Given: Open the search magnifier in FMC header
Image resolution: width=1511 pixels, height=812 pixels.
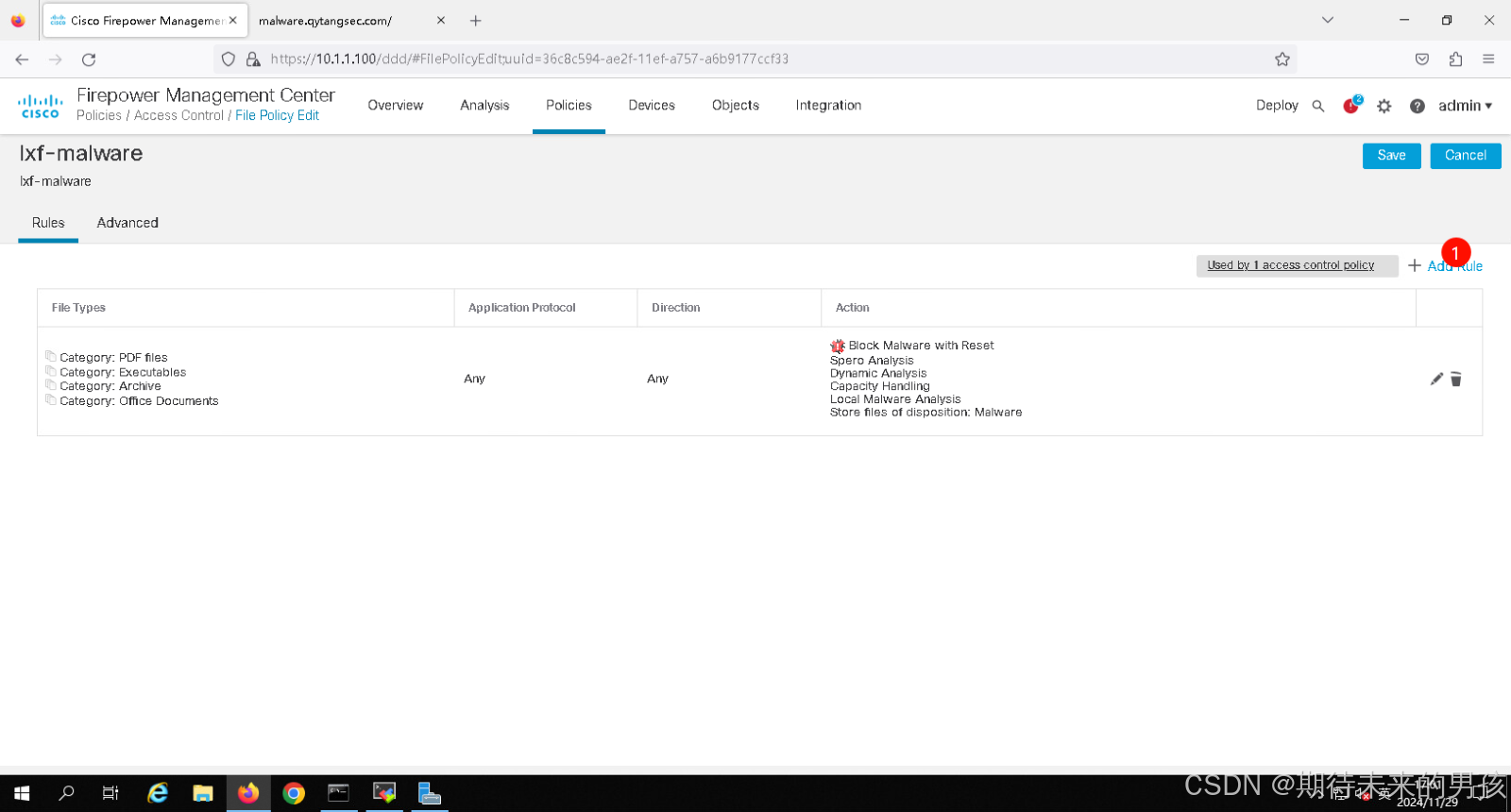Looking at the screenshot, I should pyautogui.click(x=1318, y=106).
